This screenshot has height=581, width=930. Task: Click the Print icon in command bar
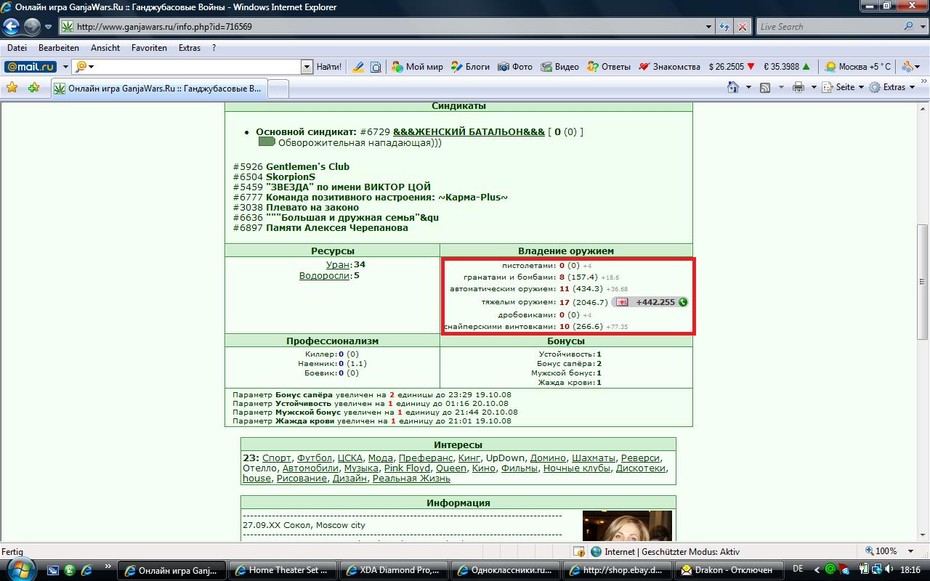click(x=798, y=87)
